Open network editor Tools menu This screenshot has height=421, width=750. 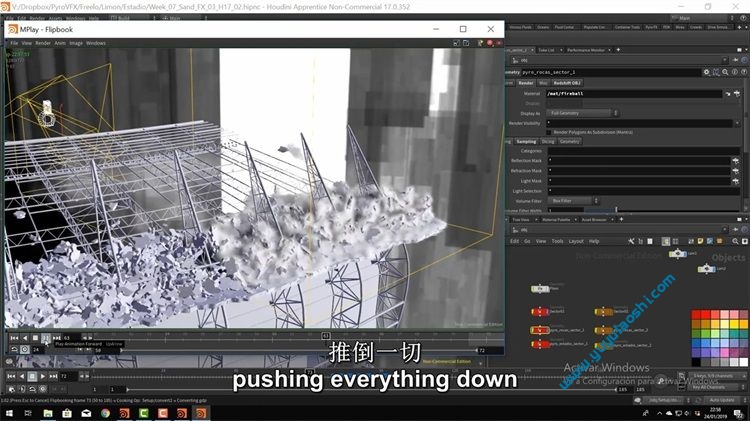[557, 242]
